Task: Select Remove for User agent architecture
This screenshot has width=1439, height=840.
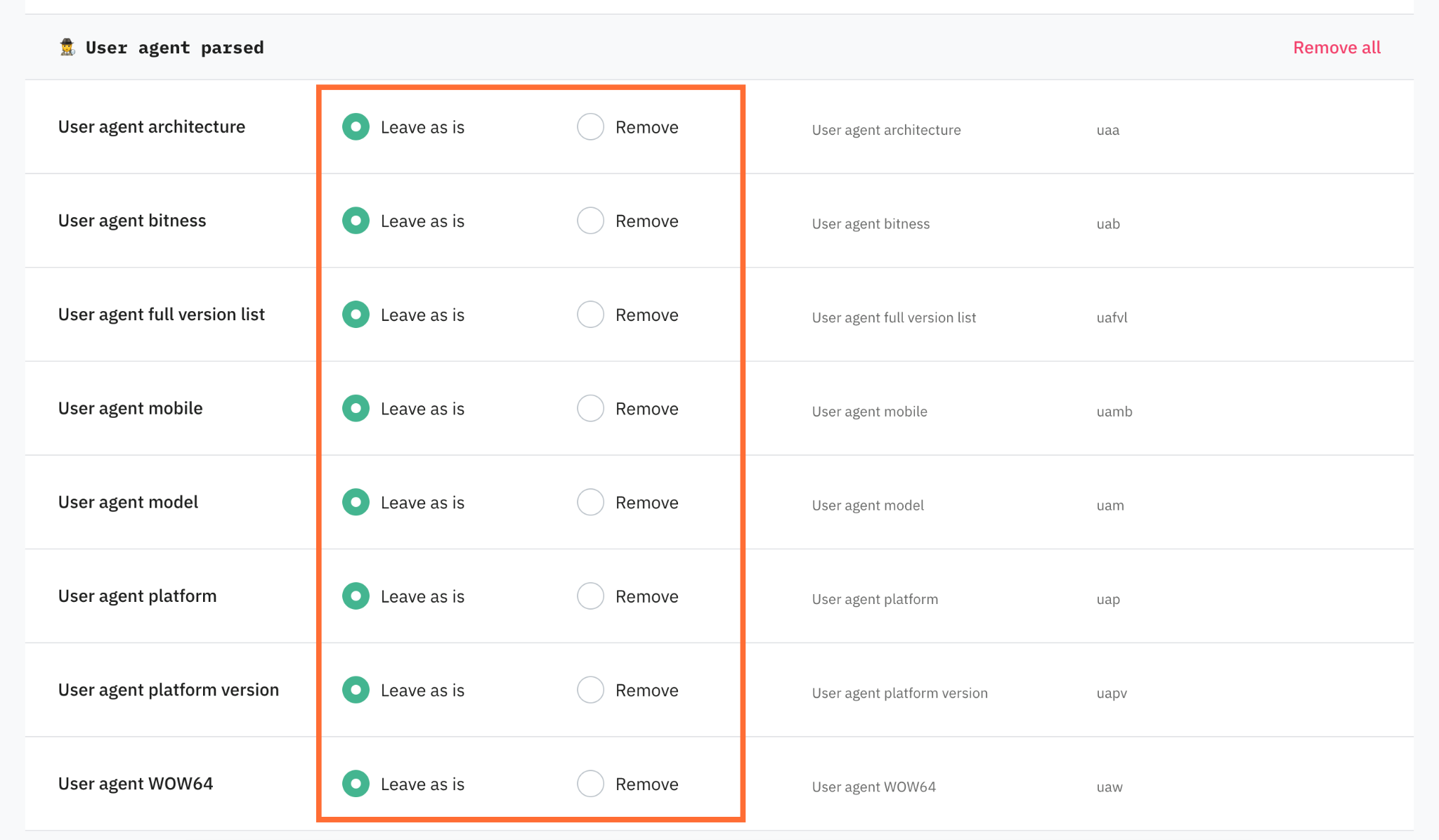Action: [x=590, y=126]
